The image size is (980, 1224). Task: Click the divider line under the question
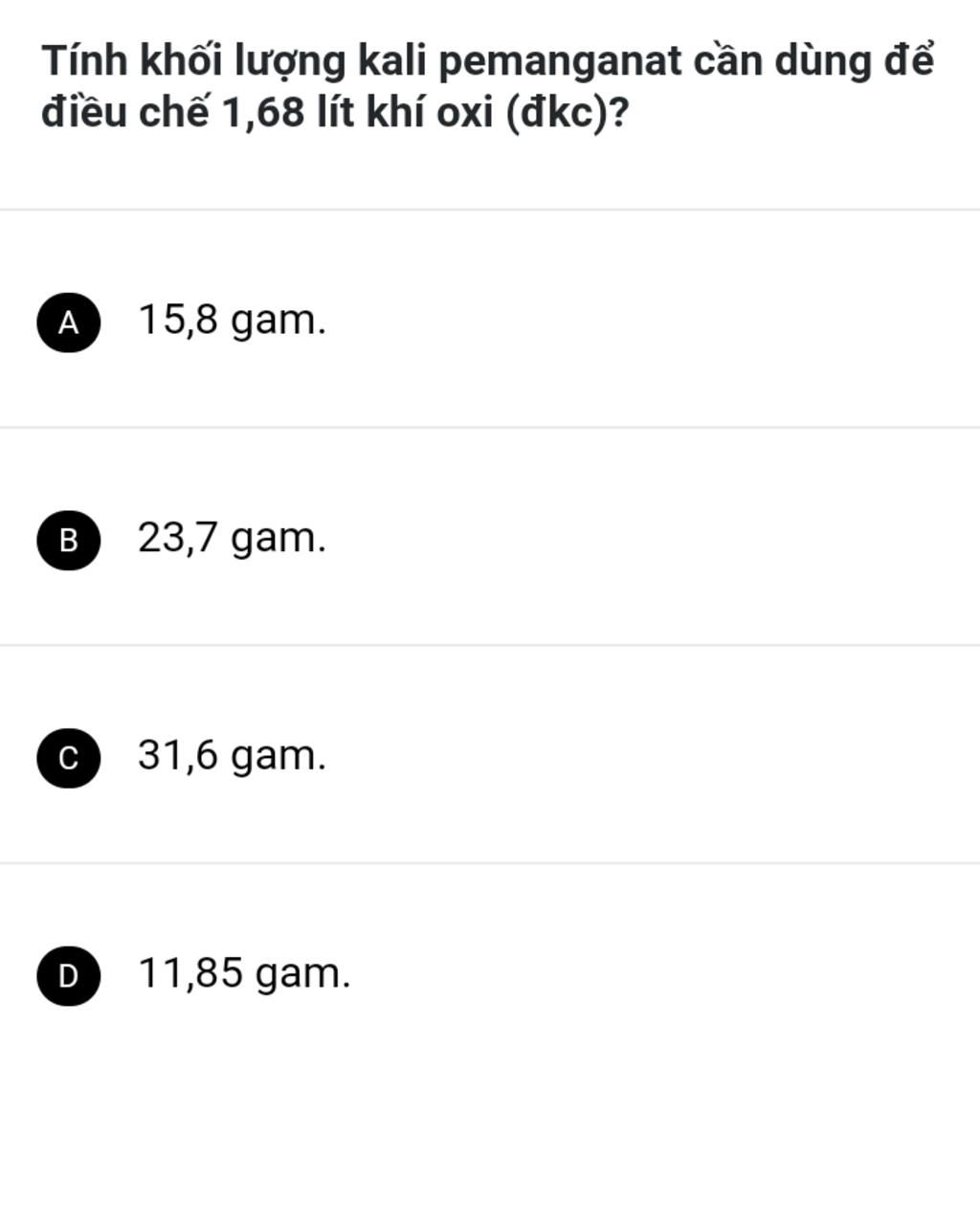(490, 210)
